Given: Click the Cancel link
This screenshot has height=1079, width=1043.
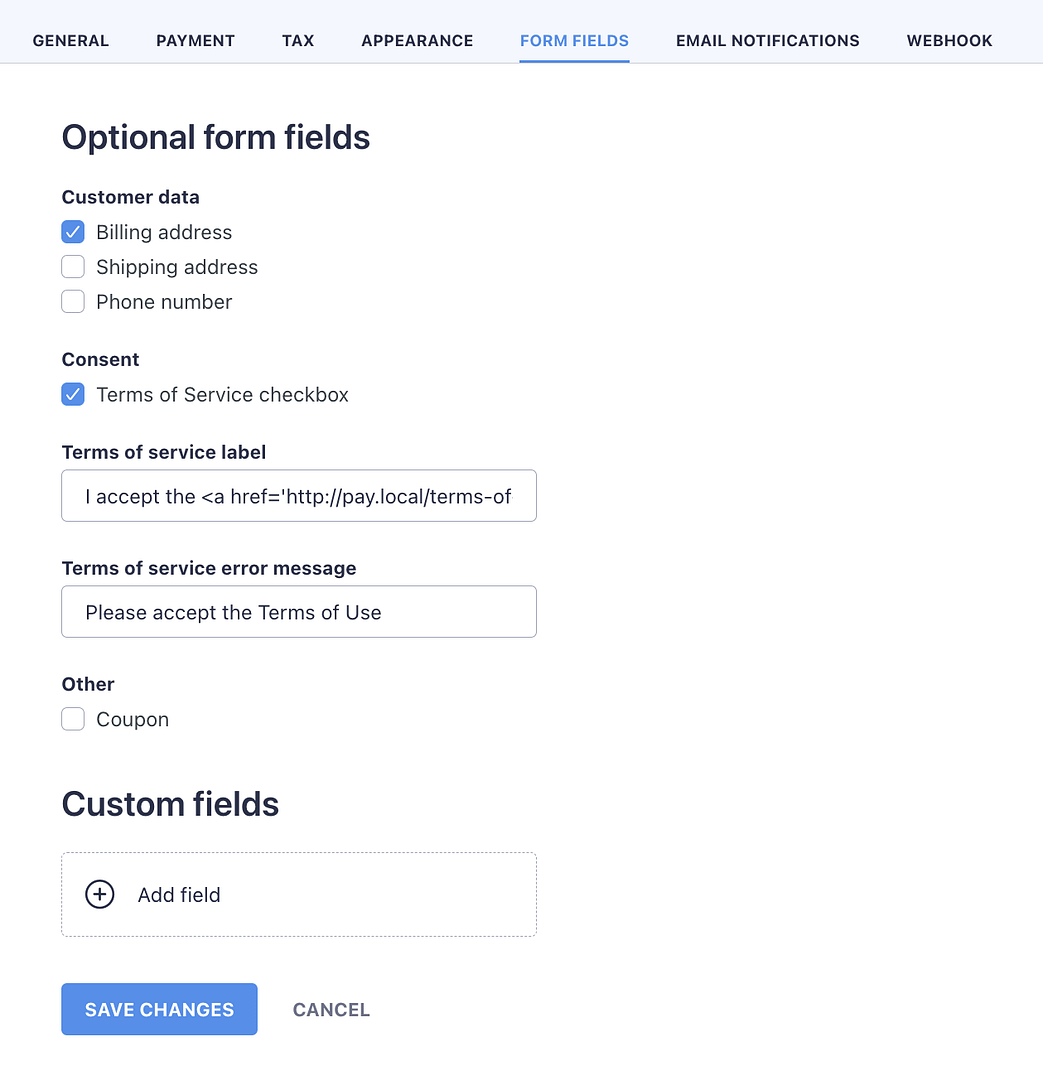Looking at the screenshot, I should [331, 1010].
